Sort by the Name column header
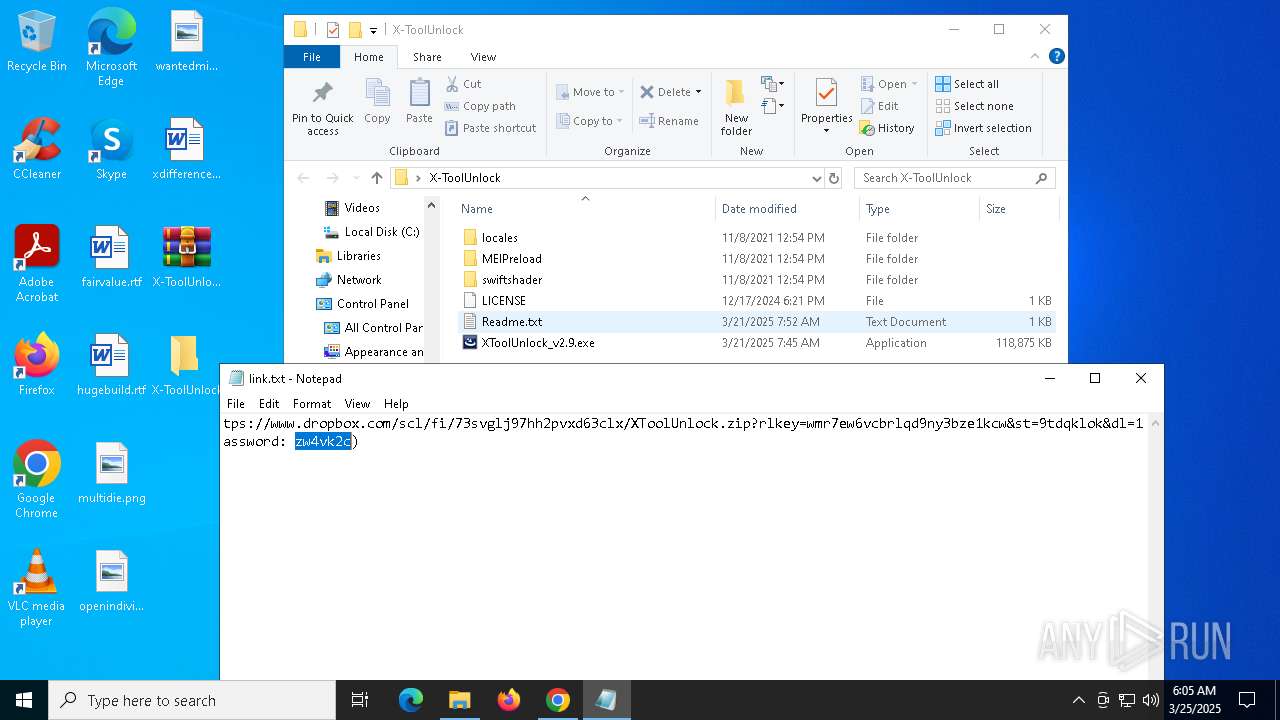The width and height of the screenshot is (1280, 720). point(585,209)
